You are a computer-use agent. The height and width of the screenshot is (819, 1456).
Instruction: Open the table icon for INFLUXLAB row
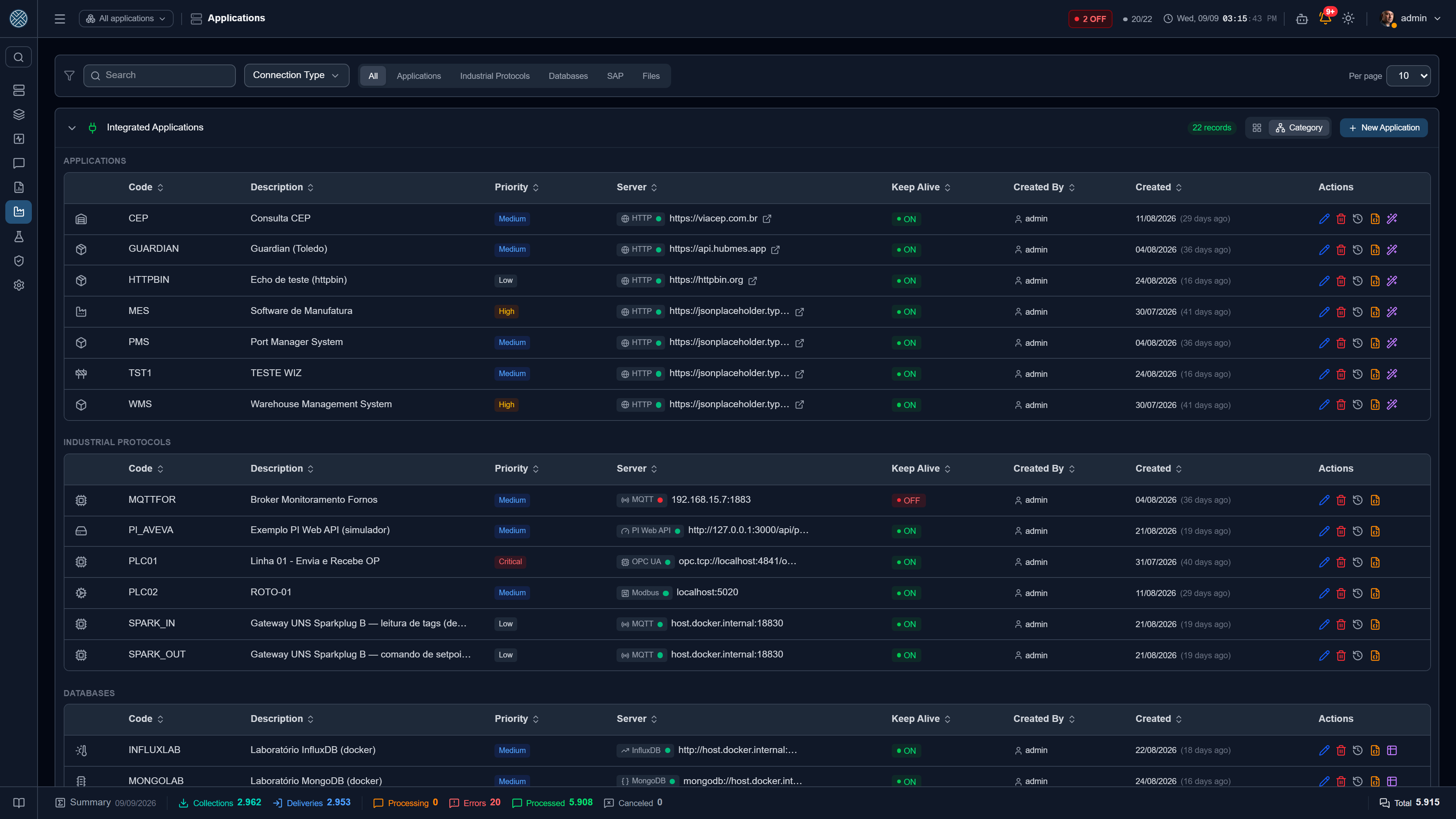click(x=1392, y=751)
